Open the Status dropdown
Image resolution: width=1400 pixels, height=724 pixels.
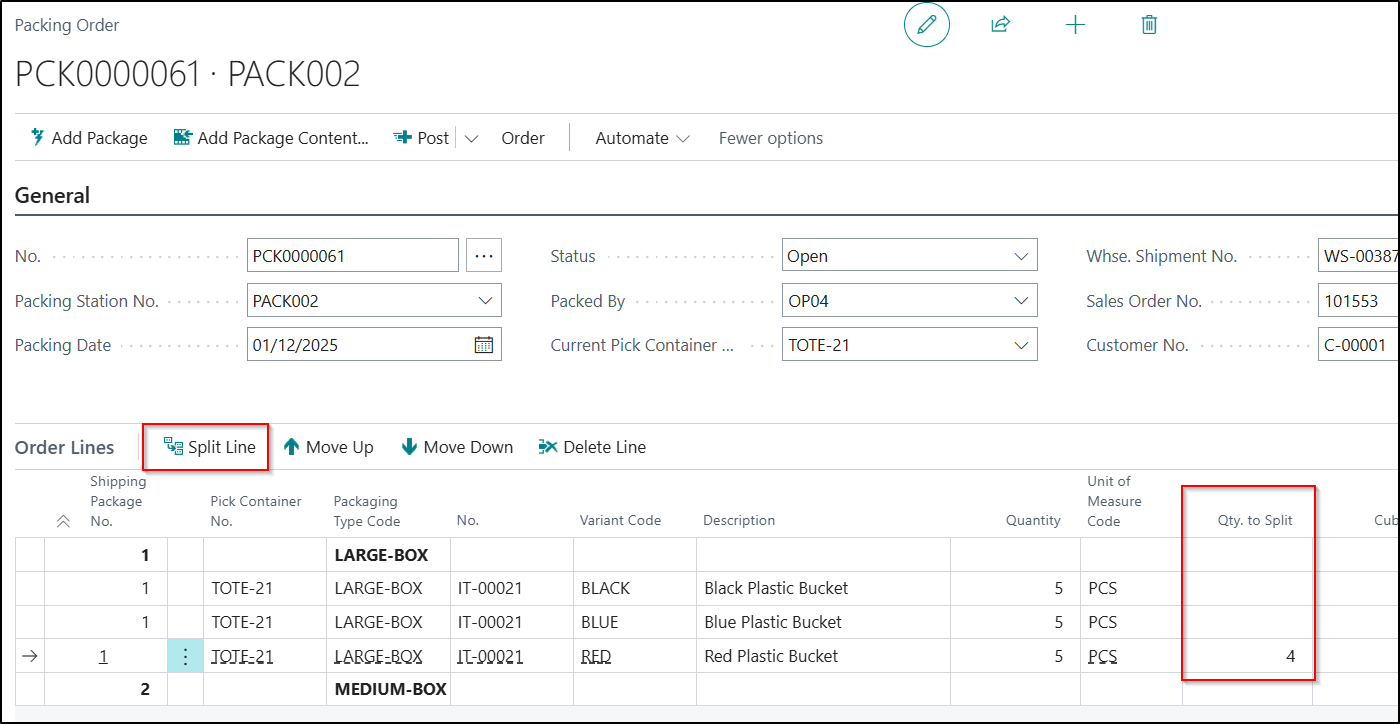click(1021, 256)
